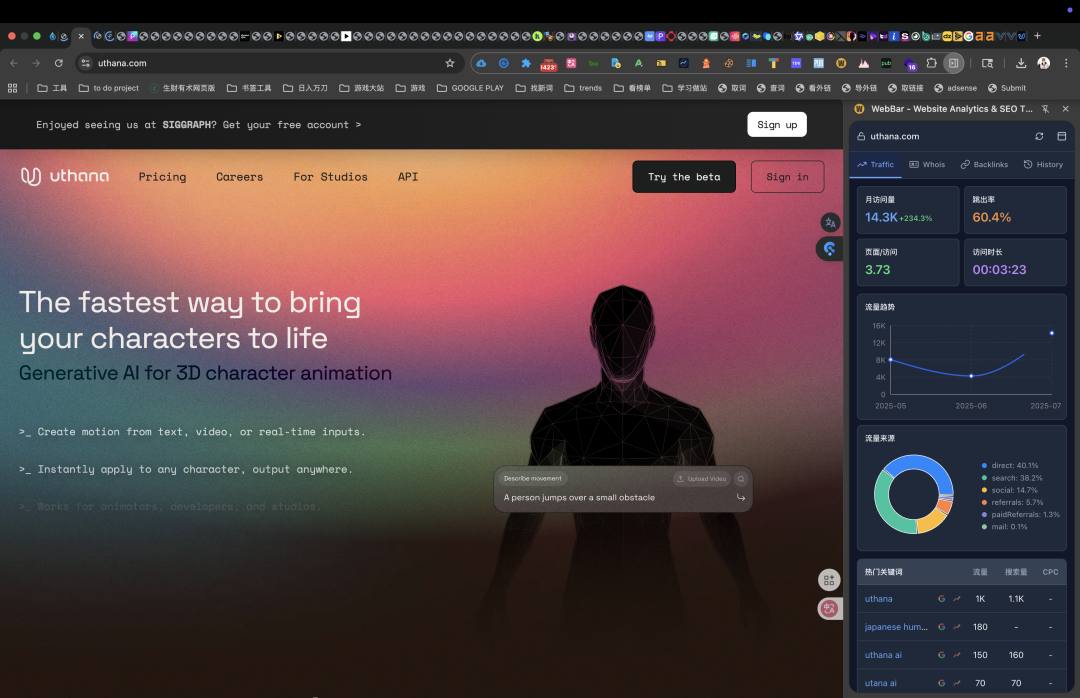Click the Sign up button in banner

pyautogui.click(x=777, y=125)
